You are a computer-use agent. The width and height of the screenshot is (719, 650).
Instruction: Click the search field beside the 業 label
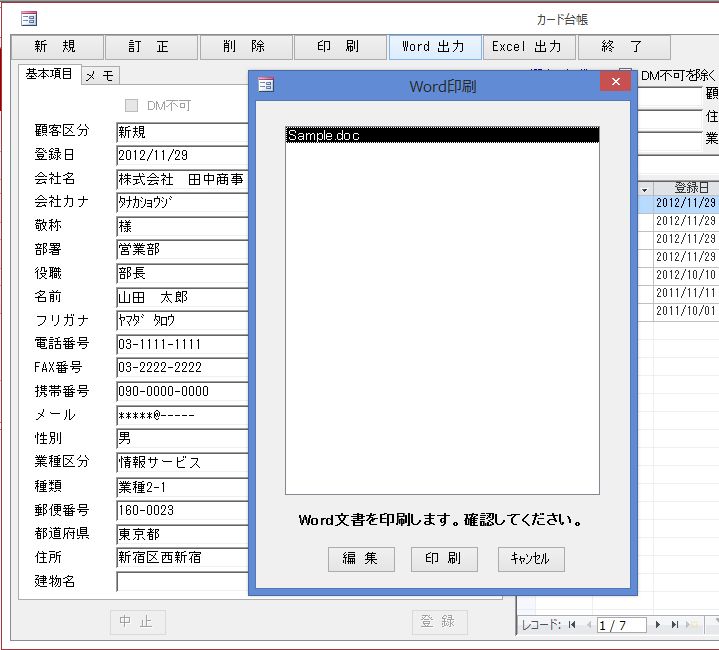click(x=670, y=140)
